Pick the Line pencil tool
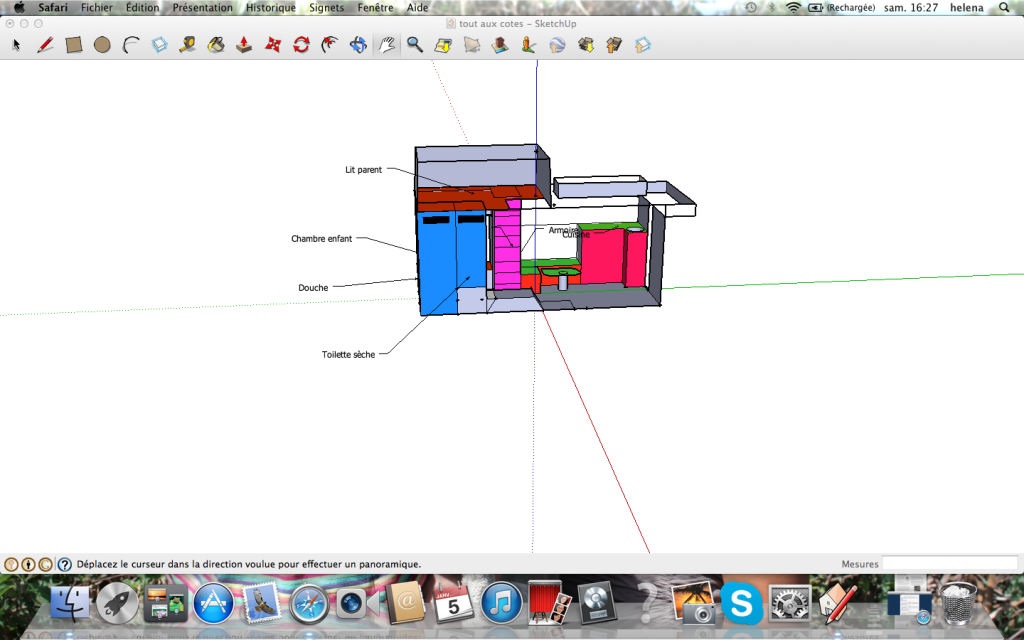 [45, 45]
